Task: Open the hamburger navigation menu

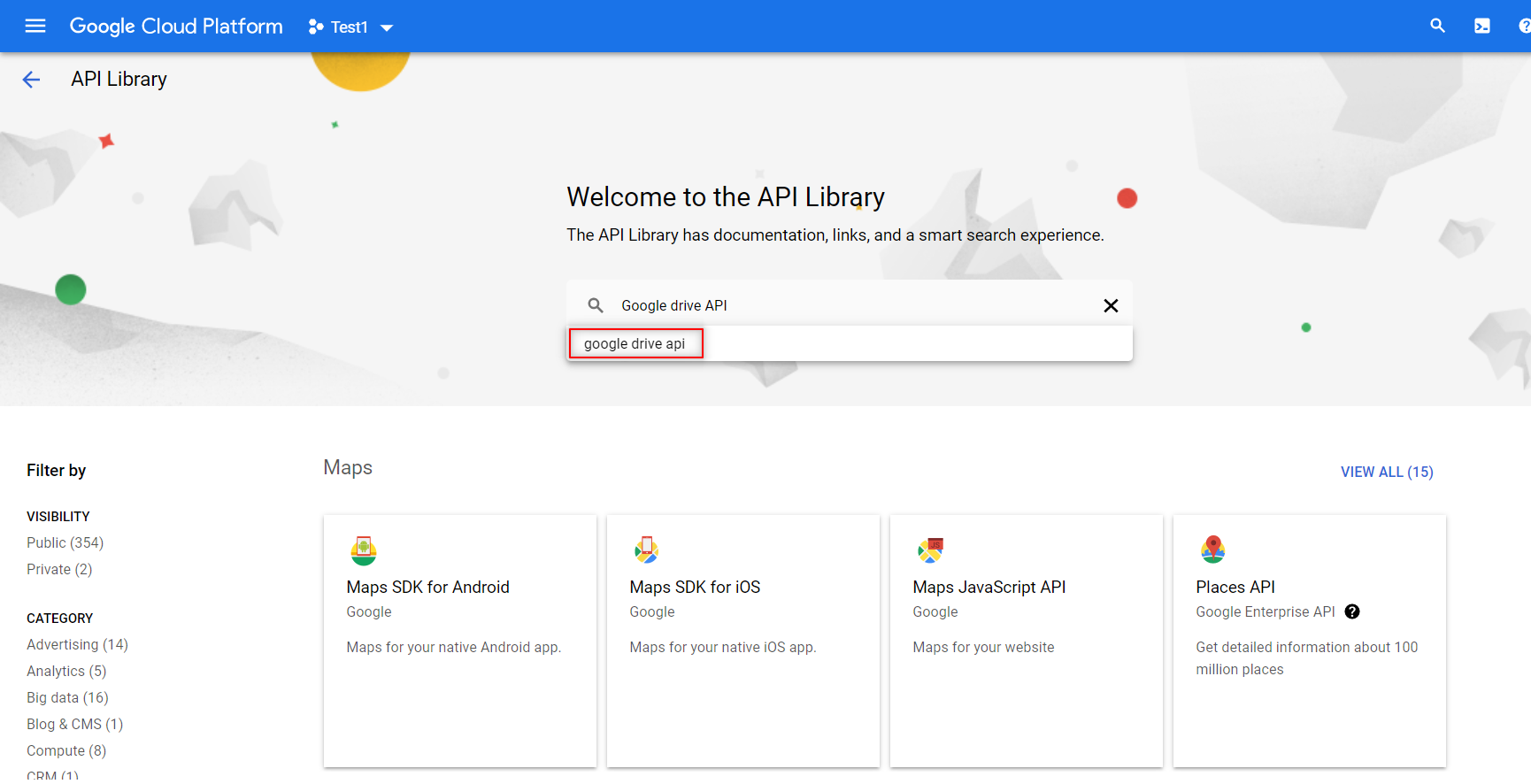Action: tap(35, 27)
